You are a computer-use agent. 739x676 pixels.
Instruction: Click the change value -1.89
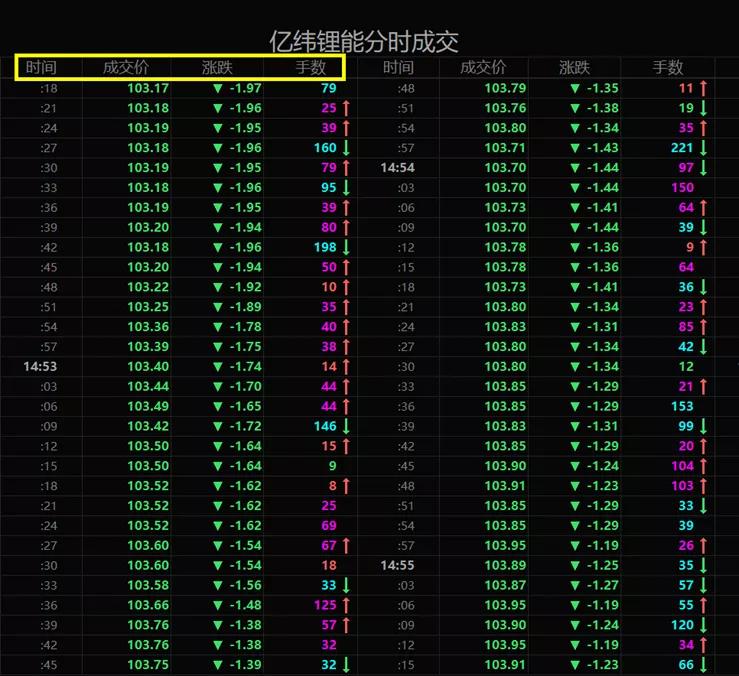click(246, 307)
